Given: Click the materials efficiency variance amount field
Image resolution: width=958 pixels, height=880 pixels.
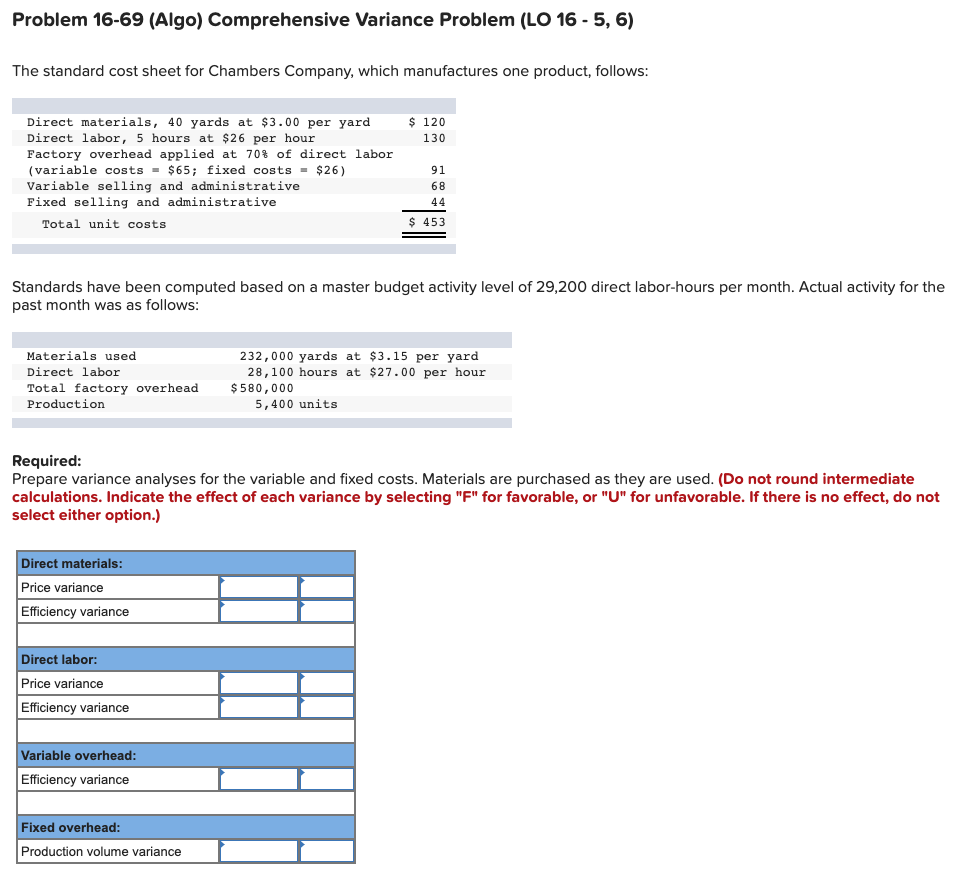Looking at the screenshot, I should (258, 611).
